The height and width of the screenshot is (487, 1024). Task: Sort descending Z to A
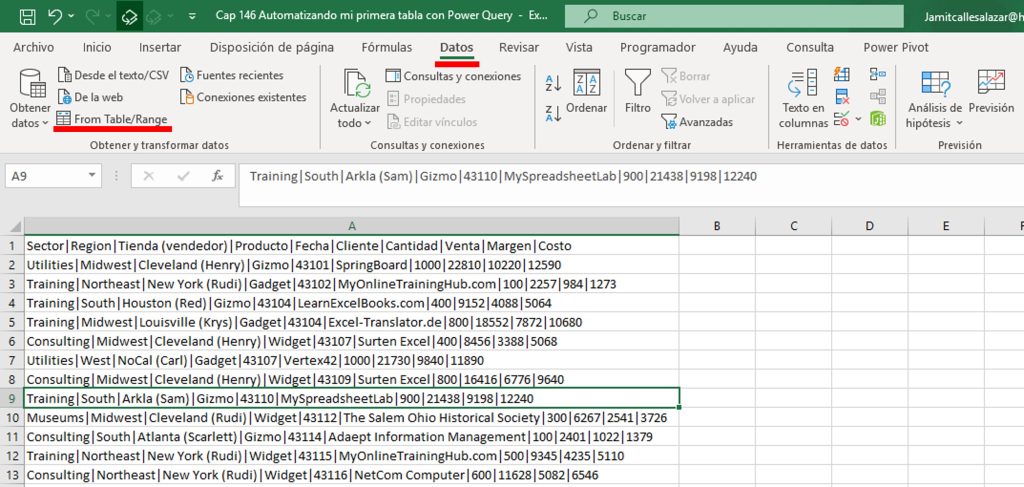(x=552, y=112)
